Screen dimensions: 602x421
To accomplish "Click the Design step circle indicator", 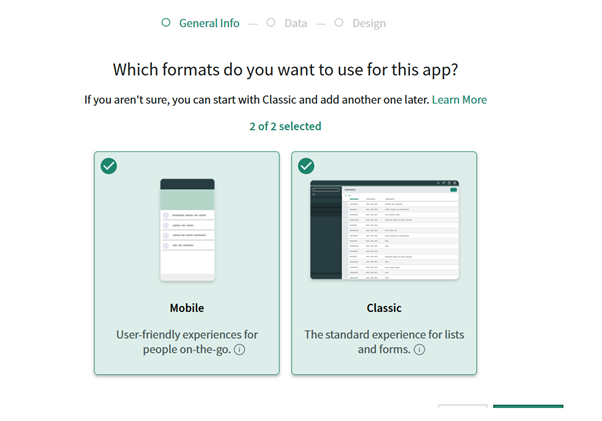I will [x=339, y=23].
